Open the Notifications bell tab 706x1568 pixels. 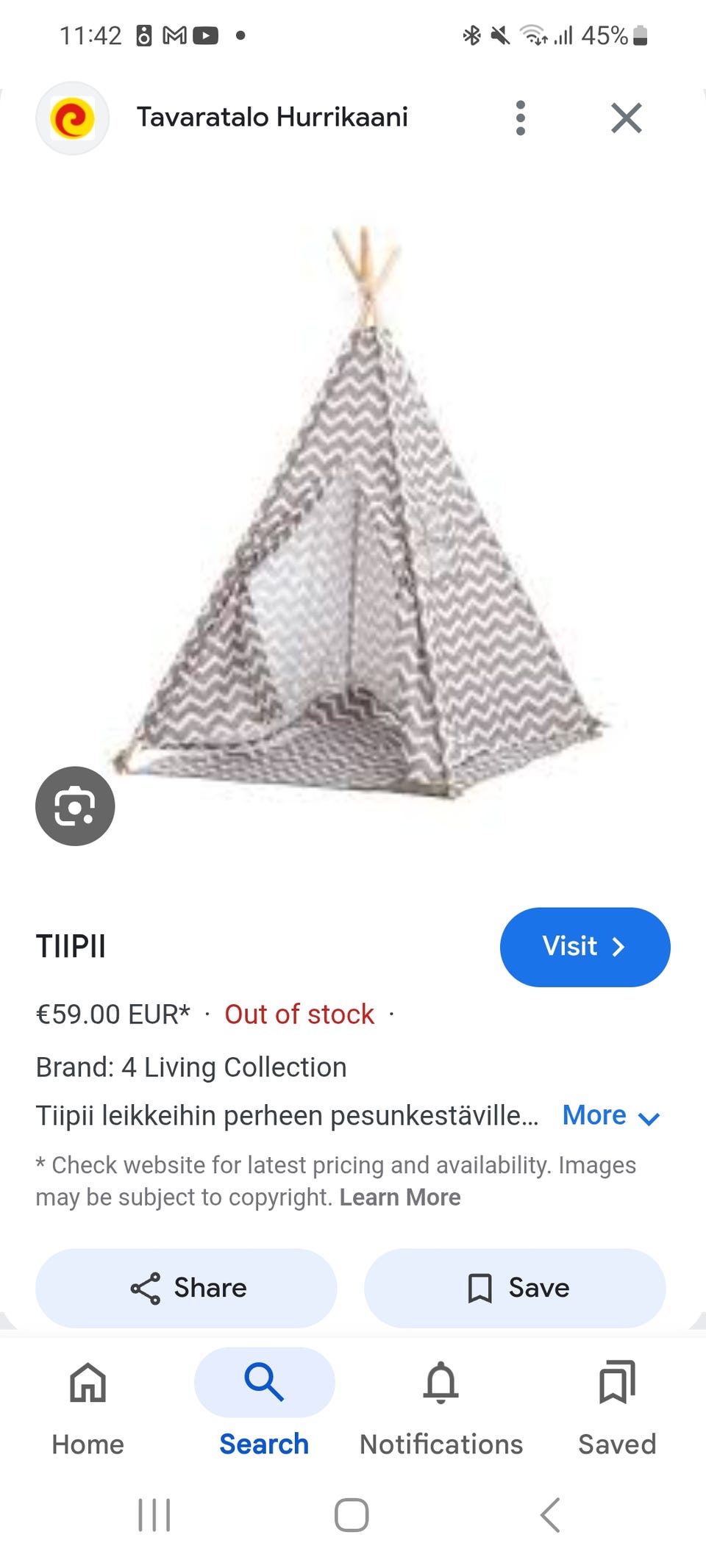click(x=441, y=1408)
